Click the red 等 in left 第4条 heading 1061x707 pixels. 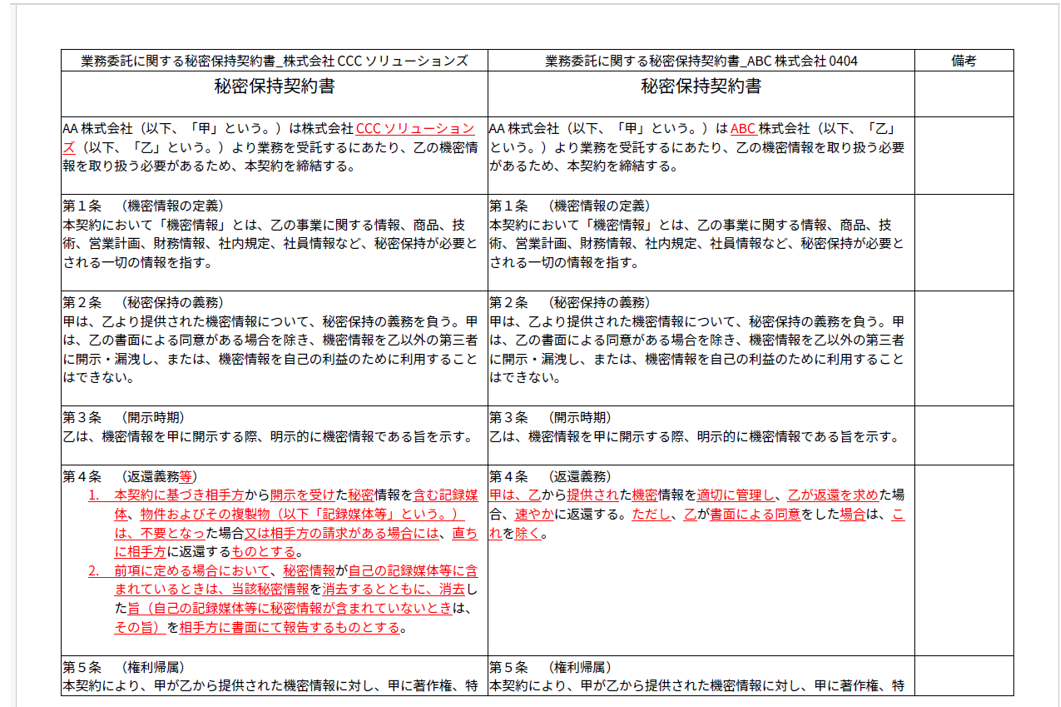pyautogui.click(x=186, y=477)
